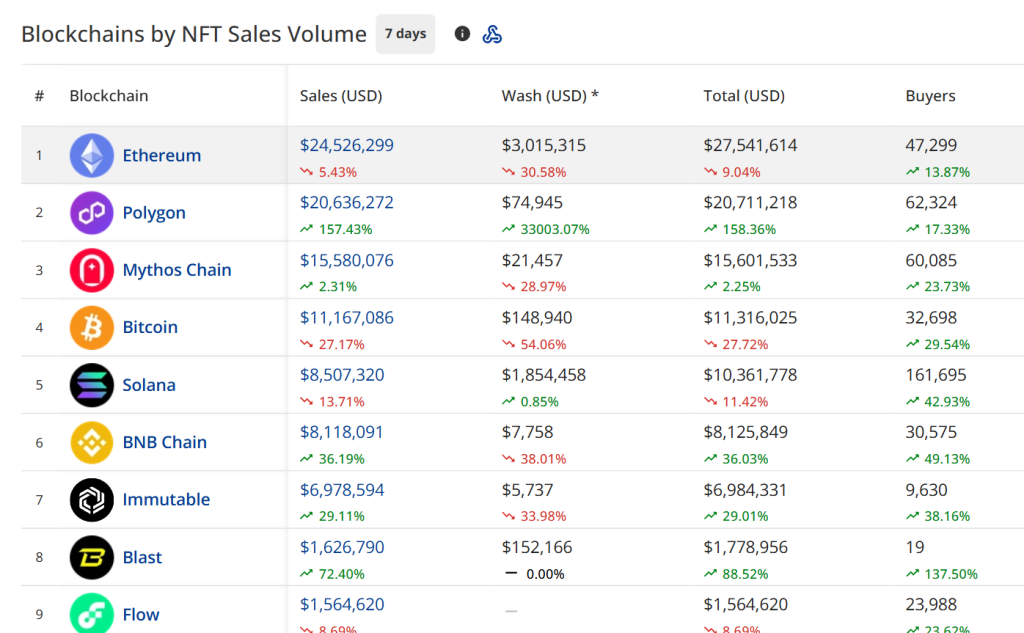
Task: Open the Mythos Chain name link
Action: click(x=177, y=270)
